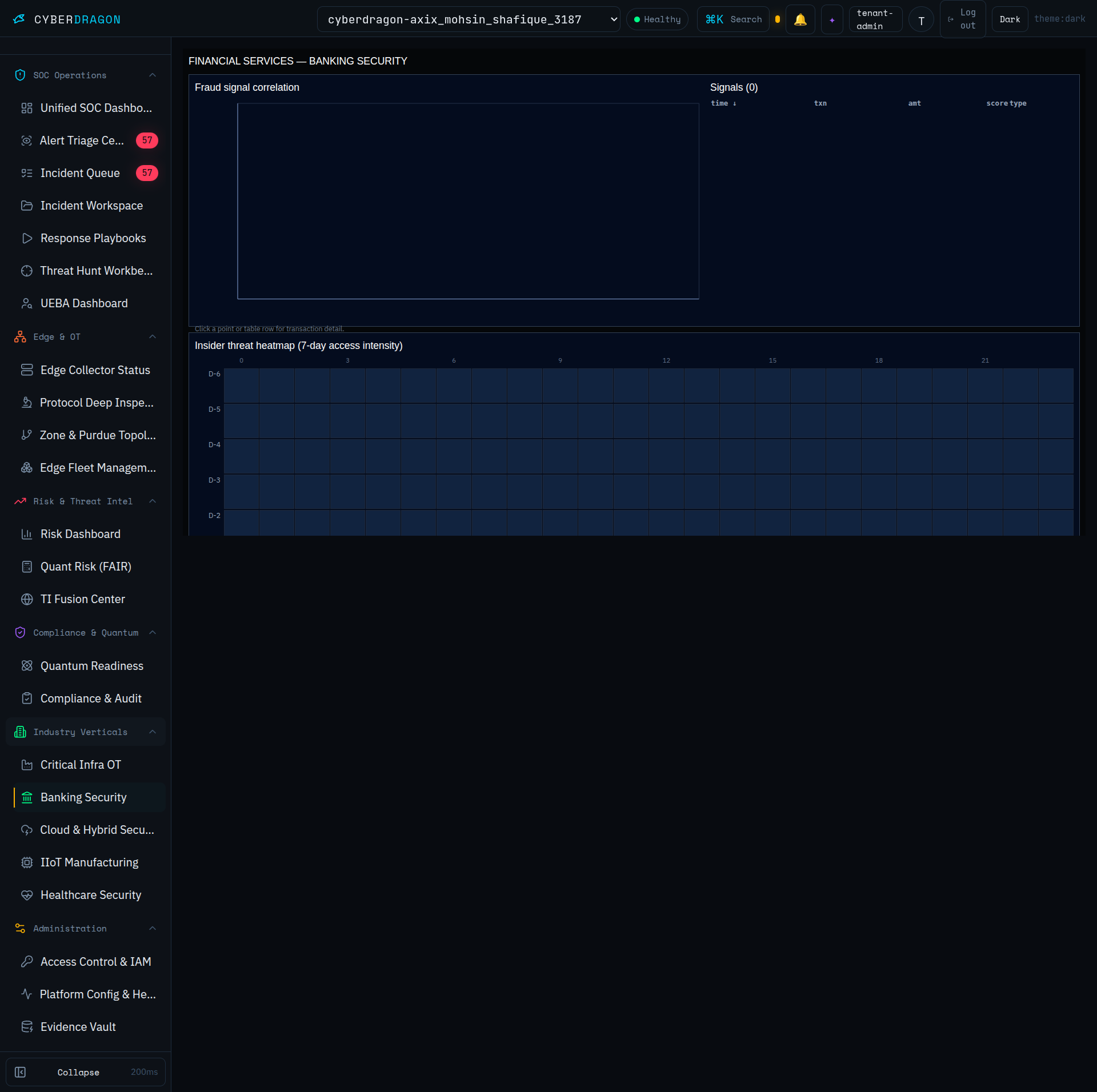
Task: Collapse the Administration section
Action: point(153,929)
